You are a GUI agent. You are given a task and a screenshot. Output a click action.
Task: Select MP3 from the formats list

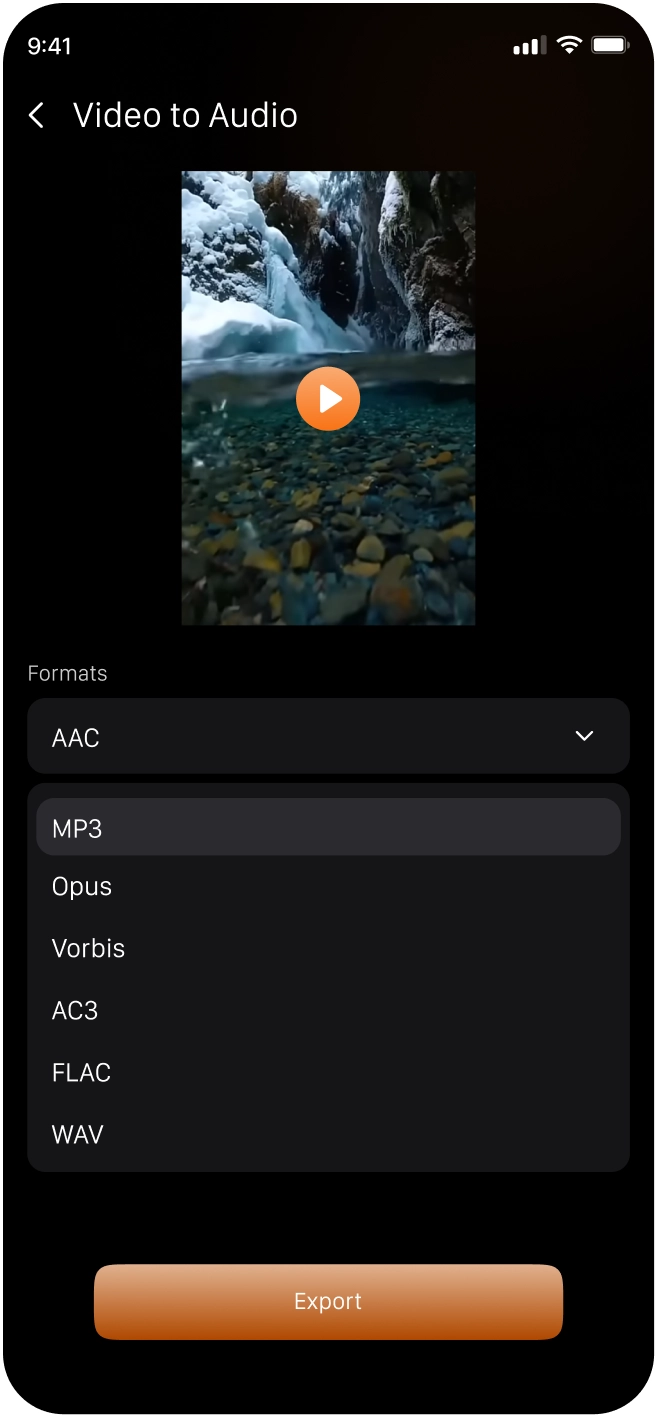point(328,827)
